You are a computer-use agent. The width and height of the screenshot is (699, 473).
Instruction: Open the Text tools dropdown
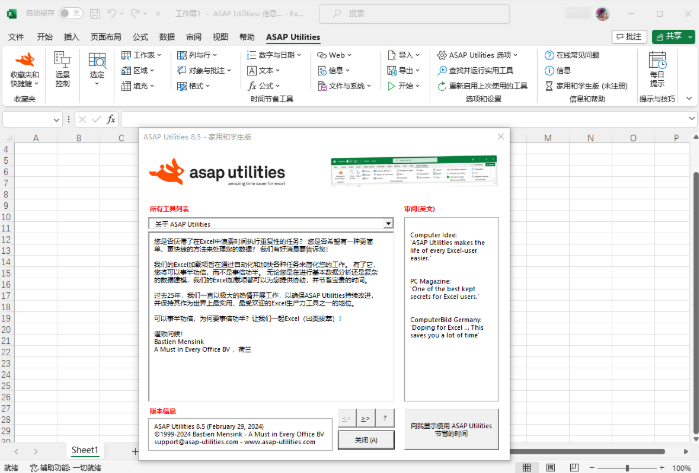[263, 70]
